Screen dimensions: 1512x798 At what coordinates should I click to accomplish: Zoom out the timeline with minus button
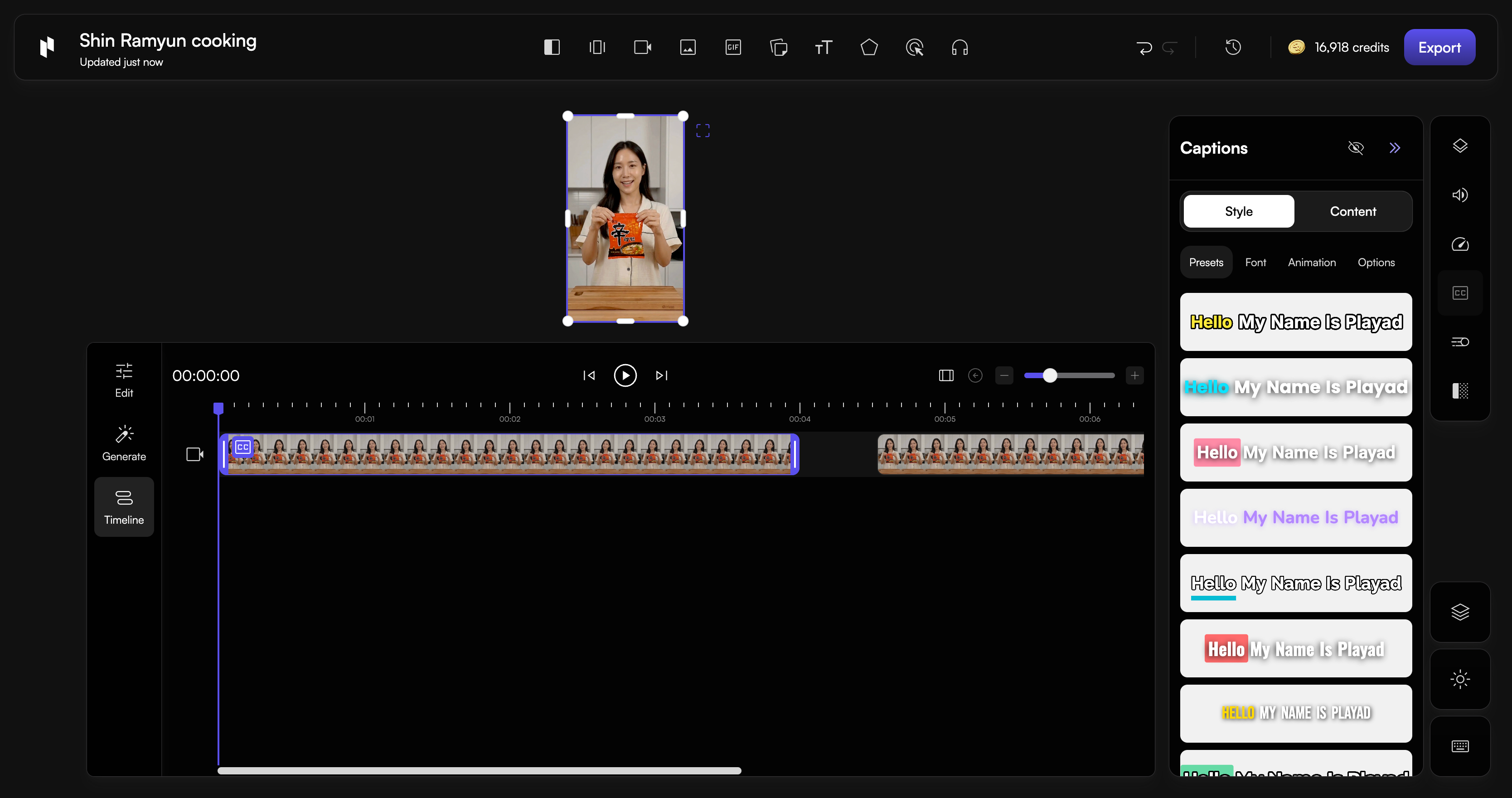point(1004,375)
